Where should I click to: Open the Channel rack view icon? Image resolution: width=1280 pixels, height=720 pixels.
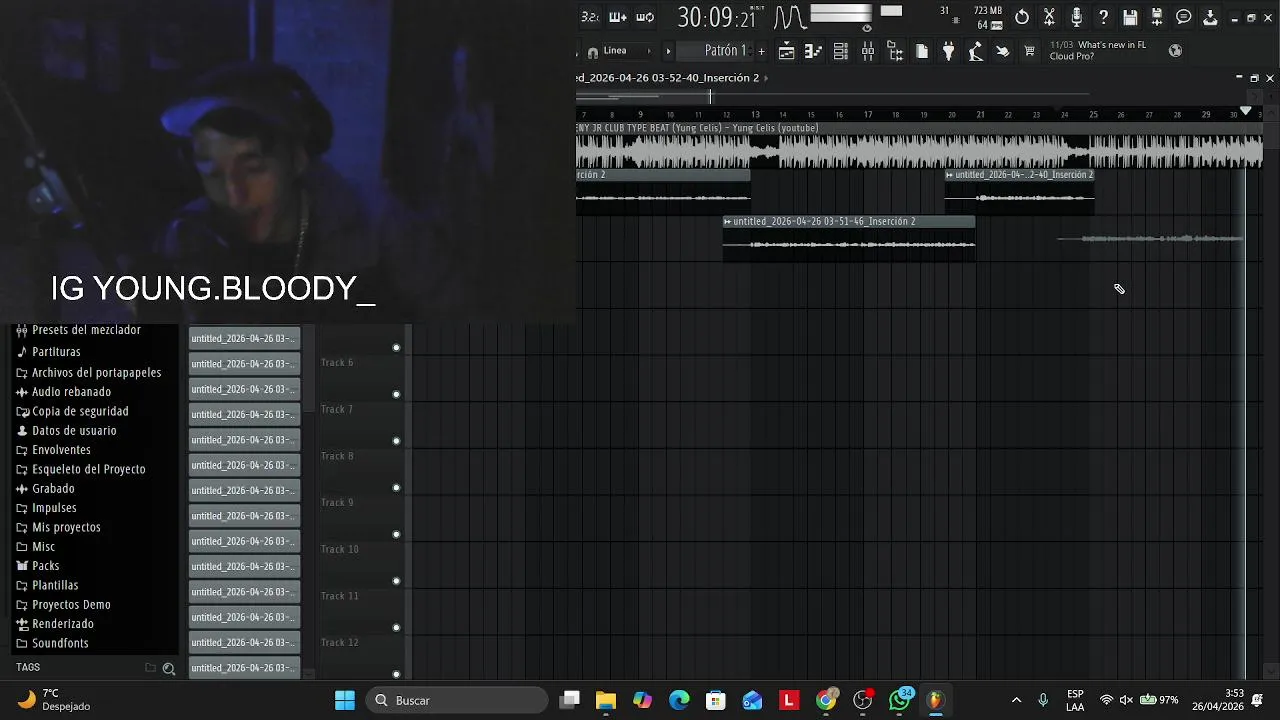840,51
